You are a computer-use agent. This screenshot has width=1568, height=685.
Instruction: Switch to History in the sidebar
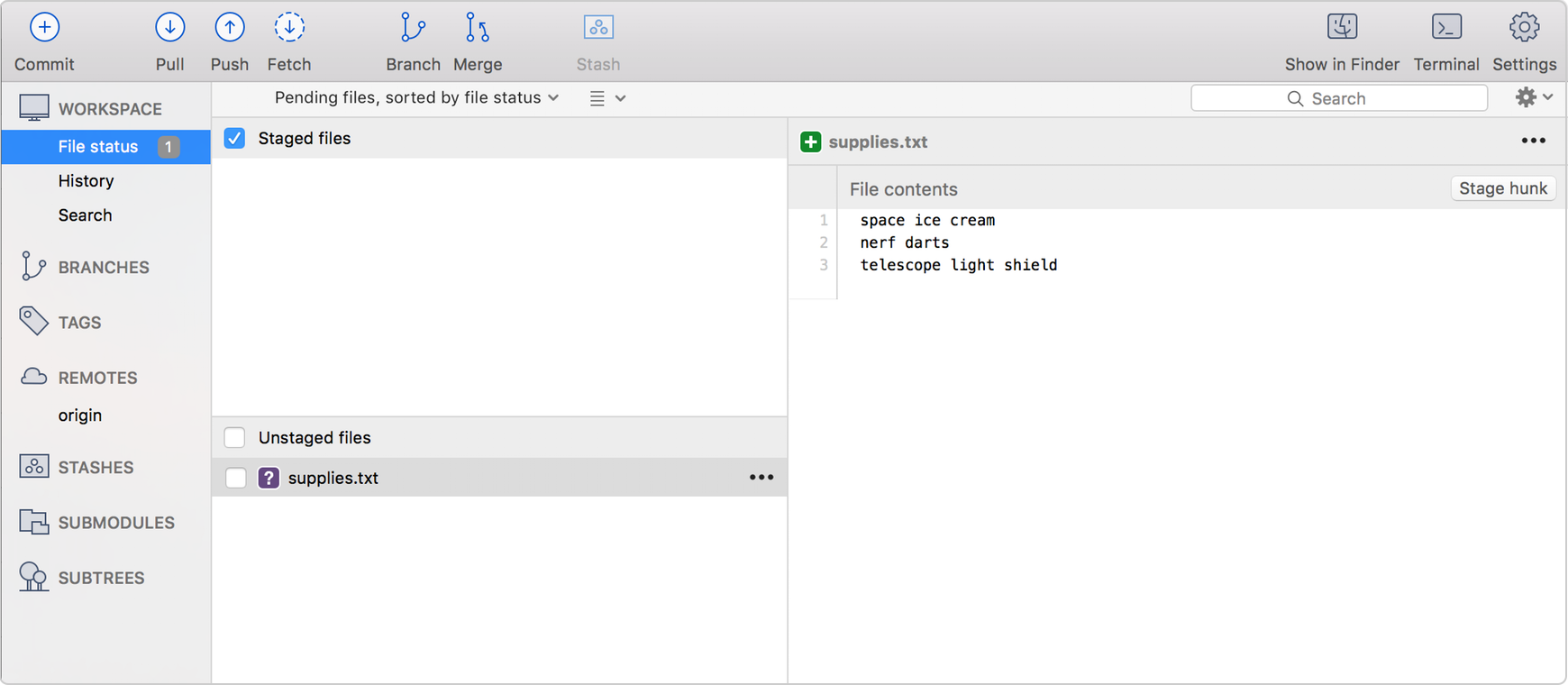tap(86, 181)
